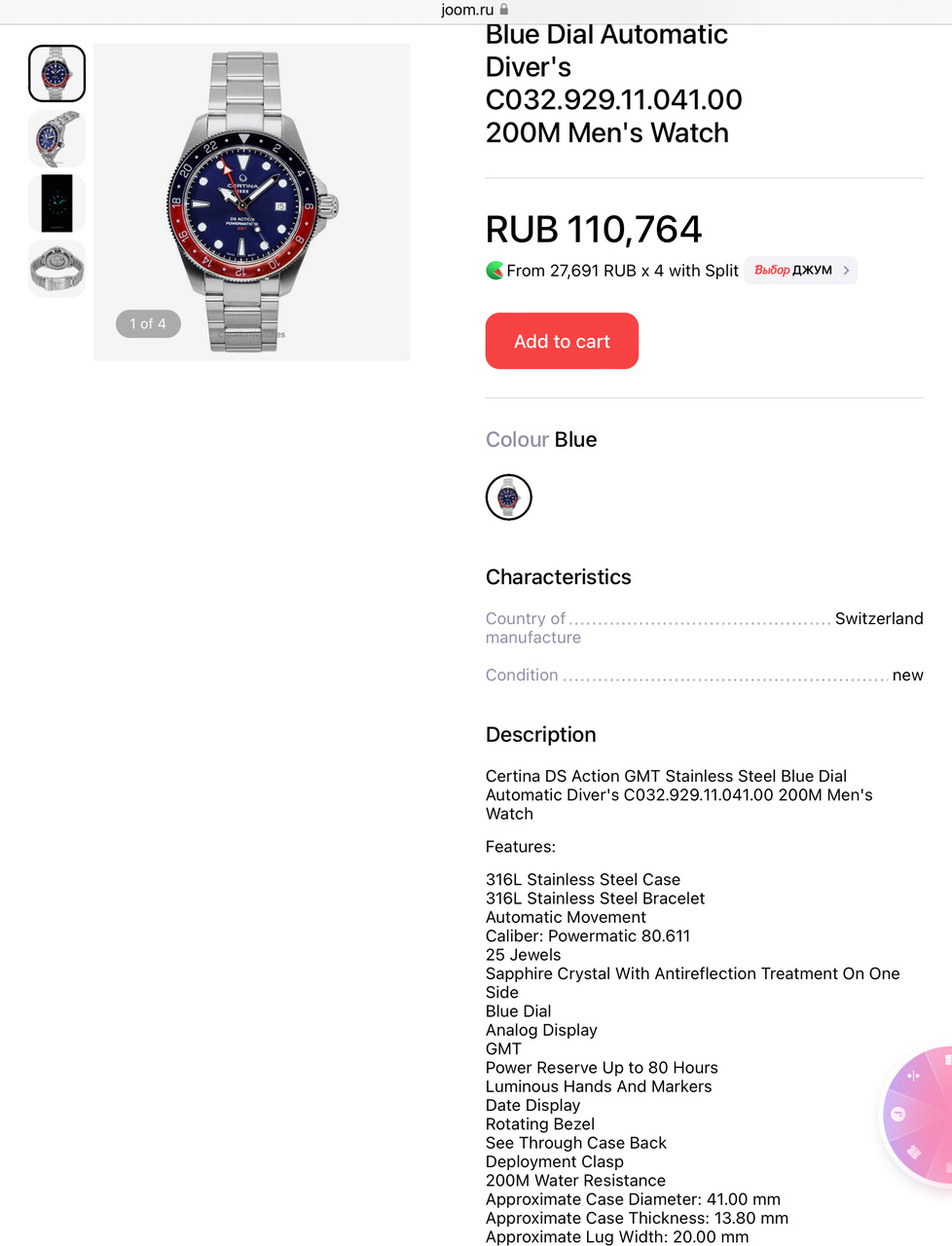Viewport: 952px width, 1246px height.
Task: Click the "From 27,691 RUB x 4 with Split" offer
Action: [622, 271]
